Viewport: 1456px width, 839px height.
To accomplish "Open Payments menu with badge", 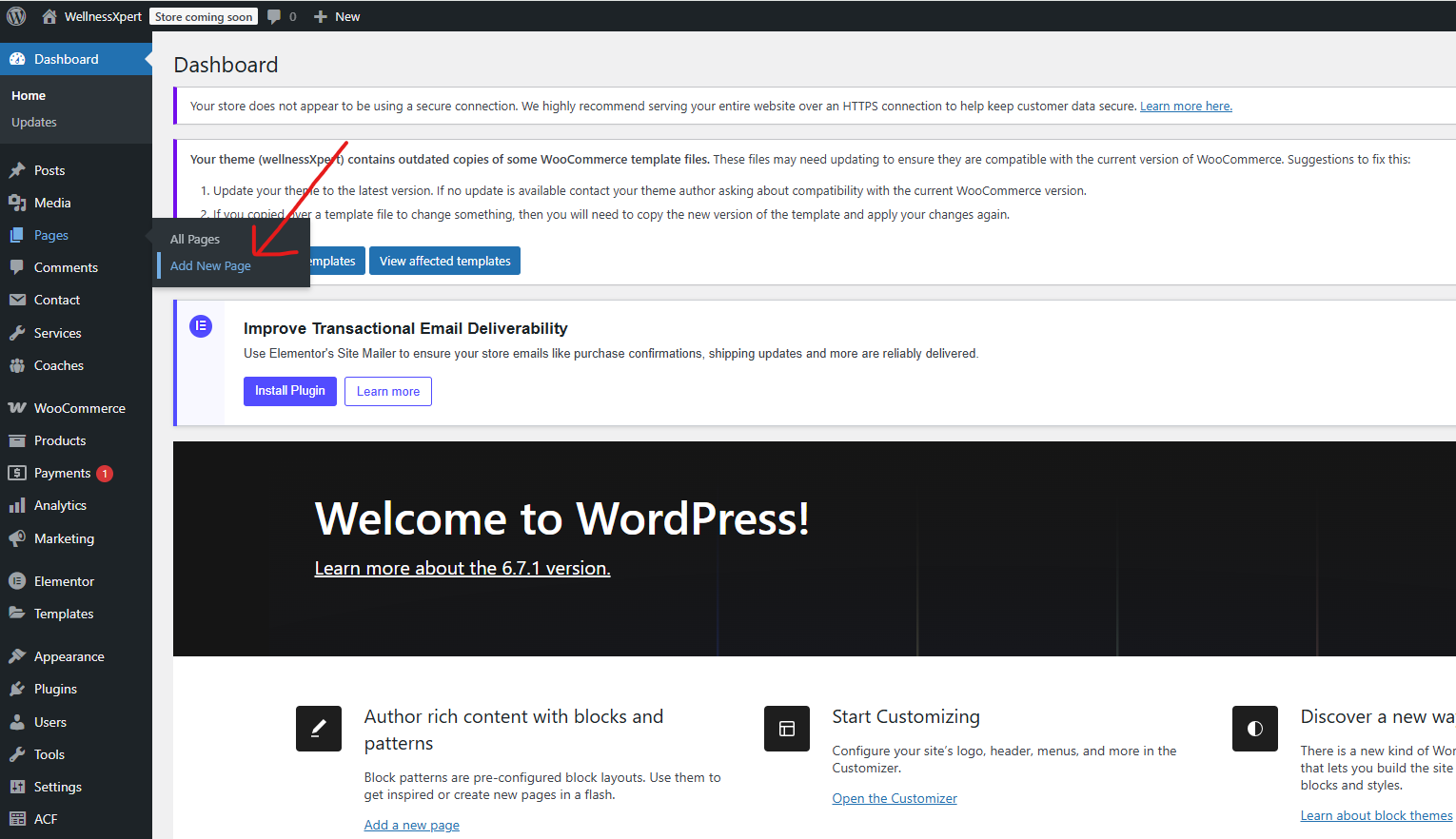I will [x=76, y=473].
